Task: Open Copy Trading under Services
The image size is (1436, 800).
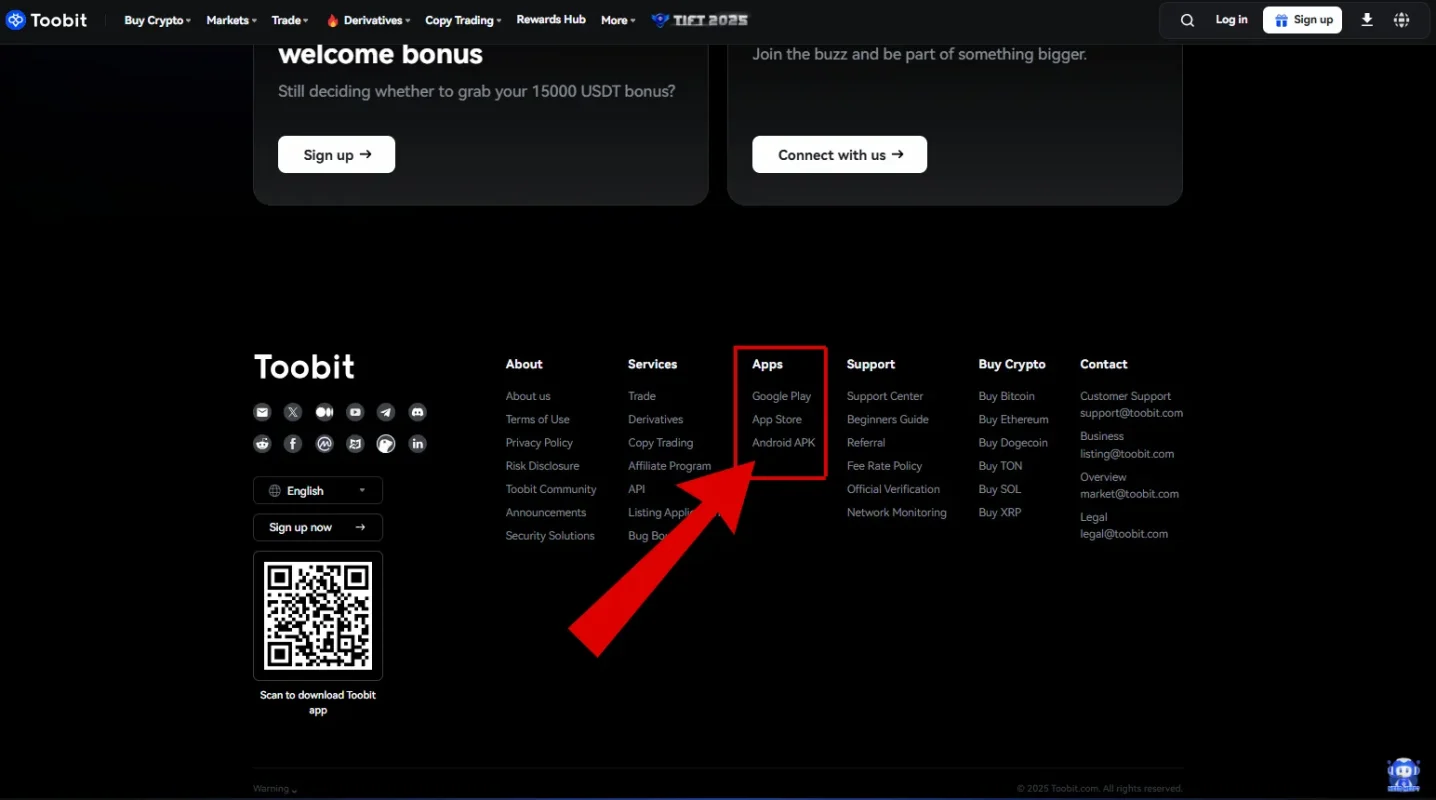Action: (x=660, y=443)
